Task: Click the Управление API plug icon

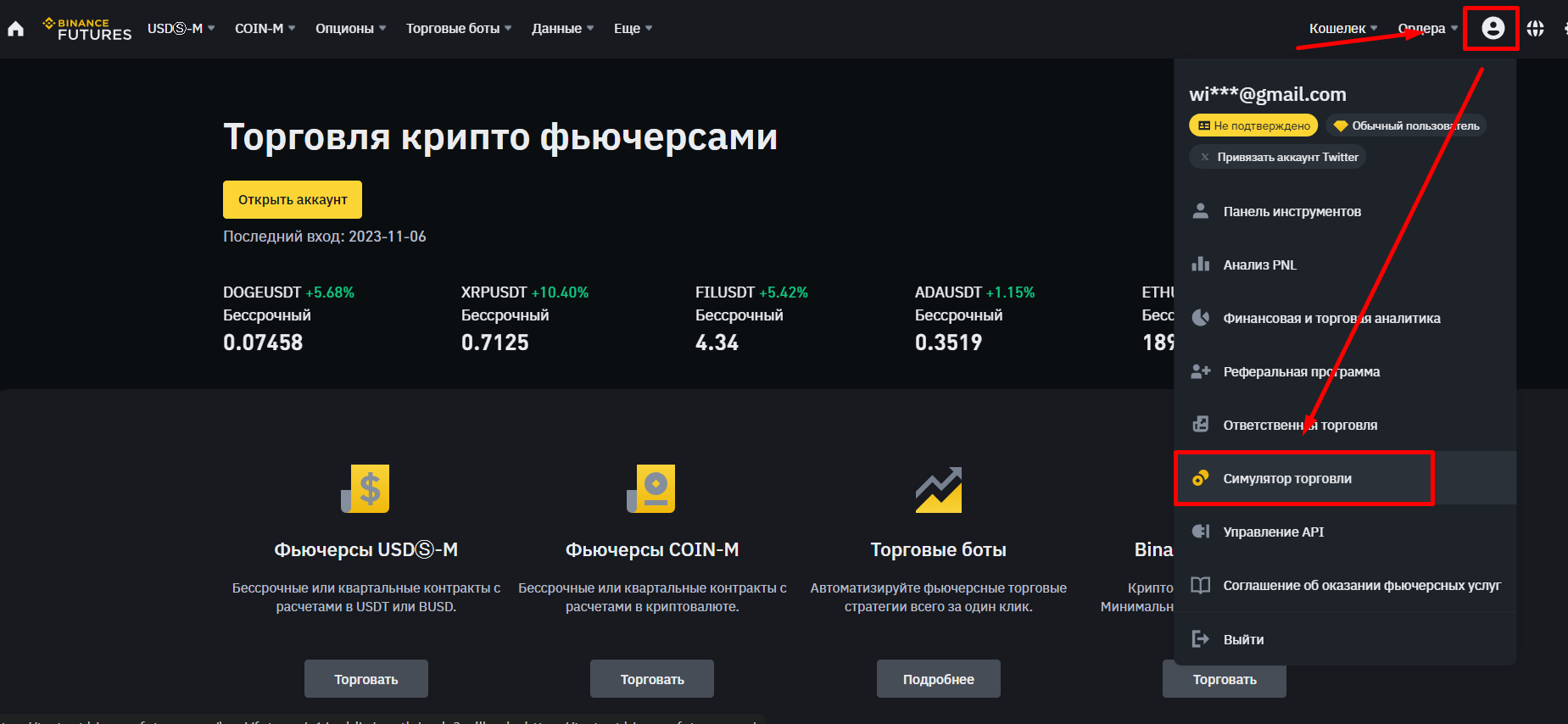Action: (1200, 532)
